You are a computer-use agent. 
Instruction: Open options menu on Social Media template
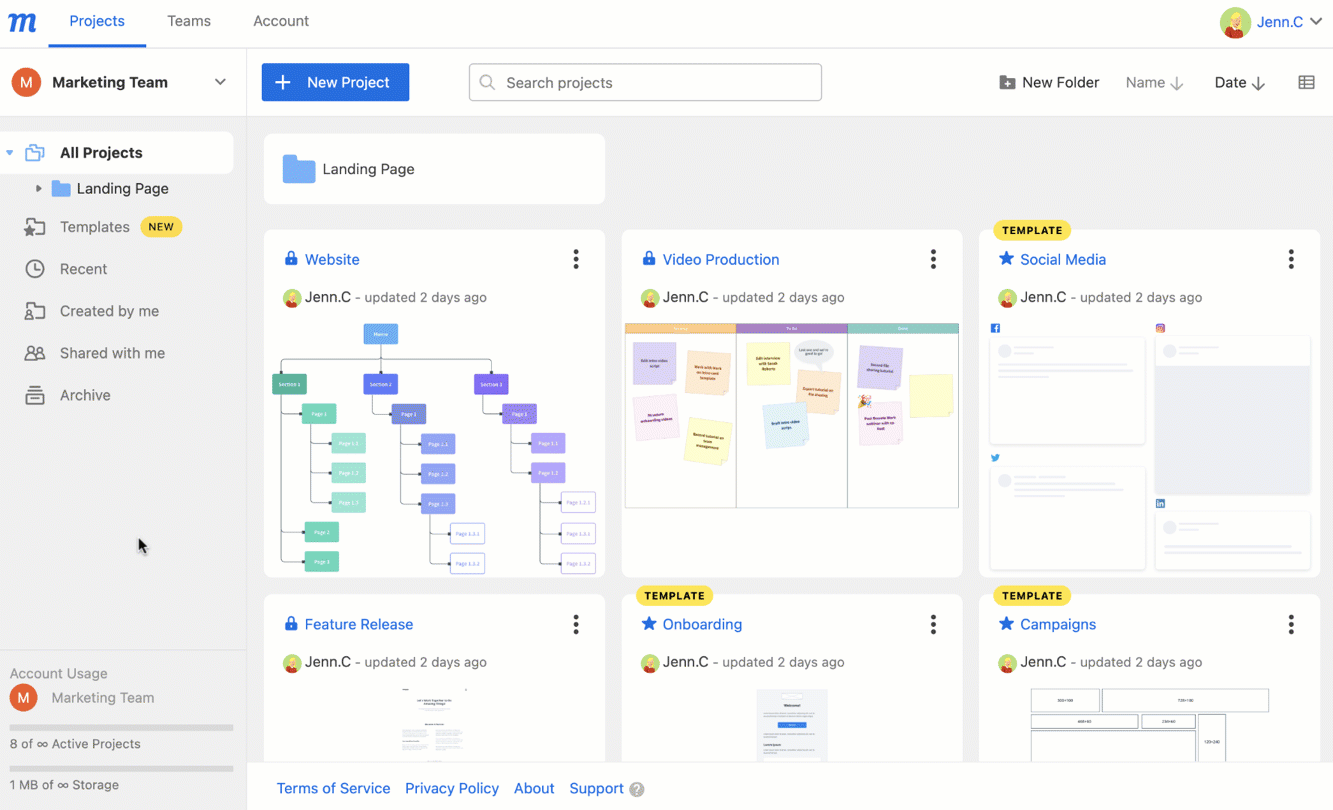1291,259
